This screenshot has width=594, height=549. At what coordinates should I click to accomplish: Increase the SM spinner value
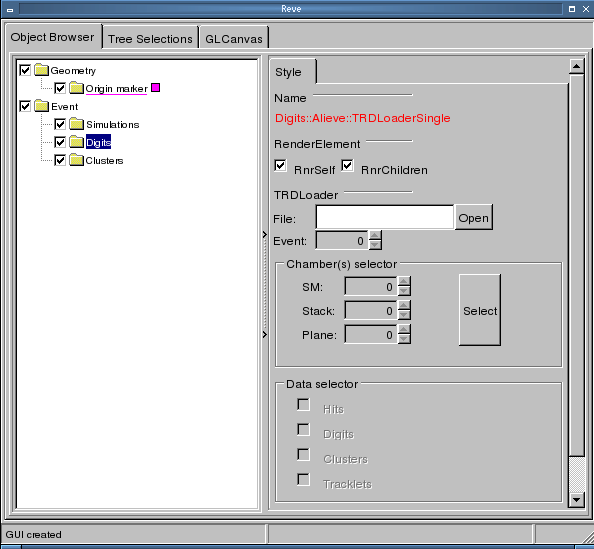pos(404,282)
